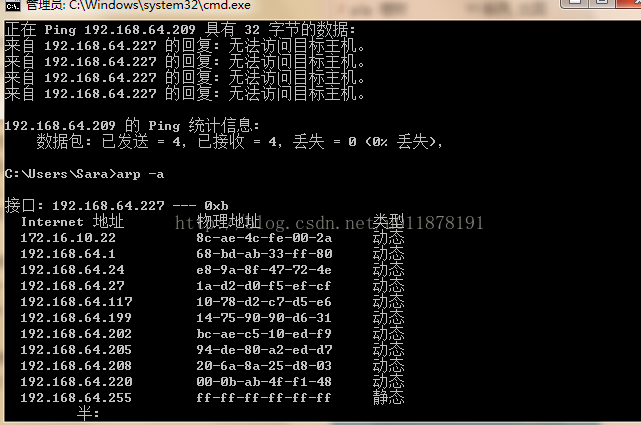This screenshot has height=425, width=641.
Task: Click the '半:' IME status line
Action: (88, 413)
